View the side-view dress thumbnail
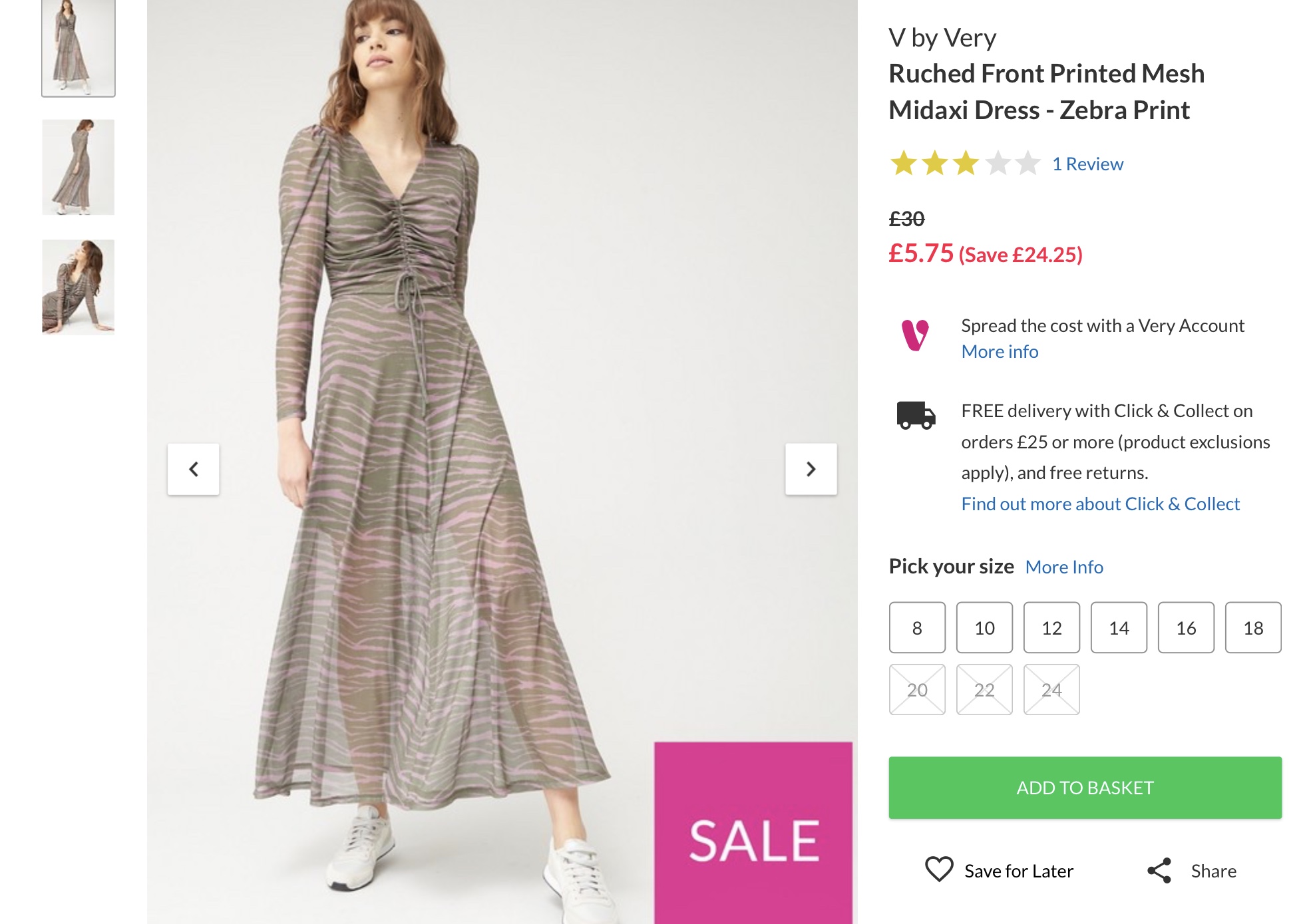Viewport: 1311px width, 924px height. point(79,167)
